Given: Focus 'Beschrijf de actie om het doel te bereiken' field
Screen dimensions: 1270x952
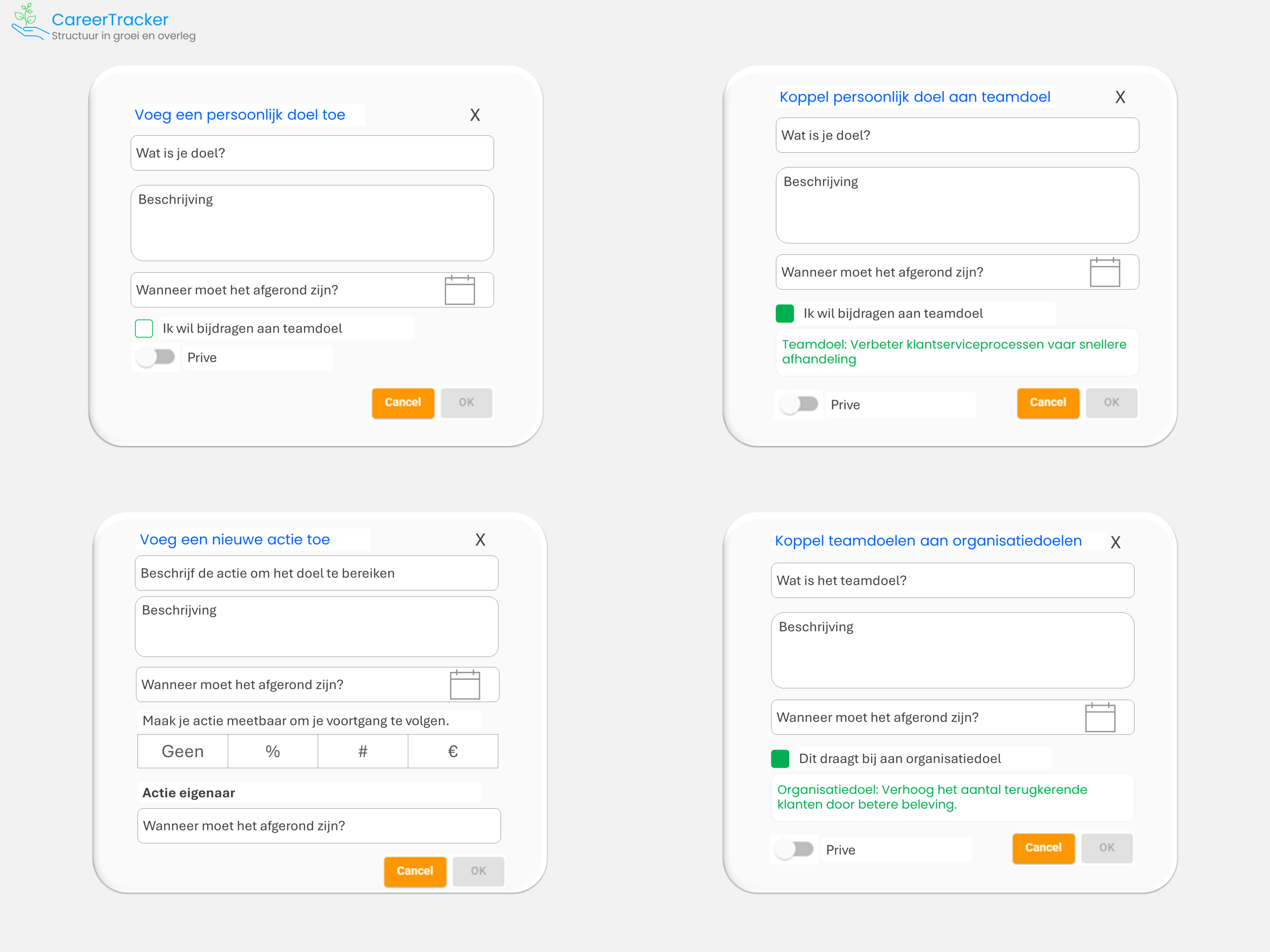Looking at the screenshot, I should [317, 573].
